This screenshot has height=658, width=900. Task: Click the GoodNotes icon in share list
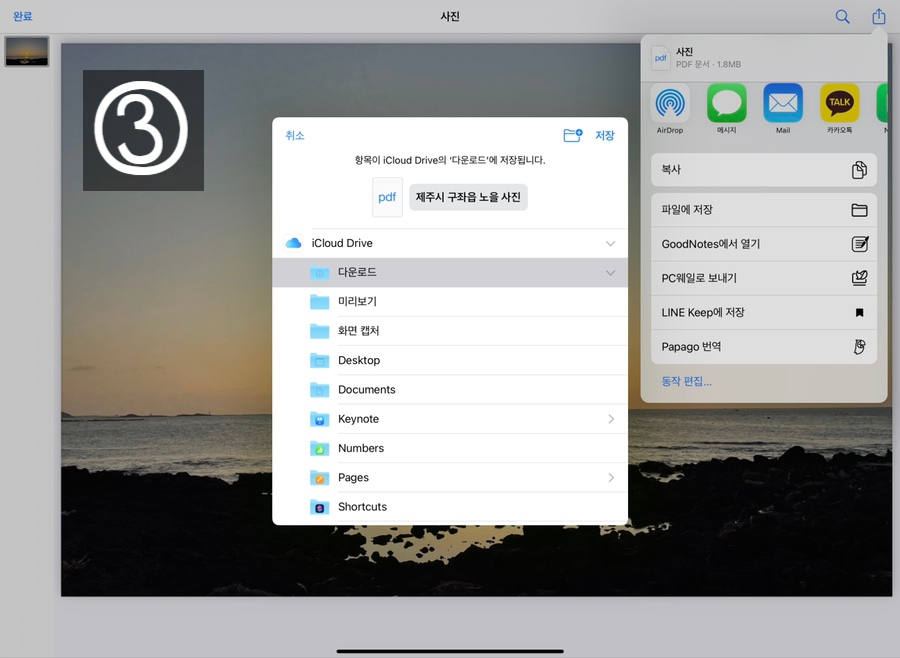tap(859, 244)
